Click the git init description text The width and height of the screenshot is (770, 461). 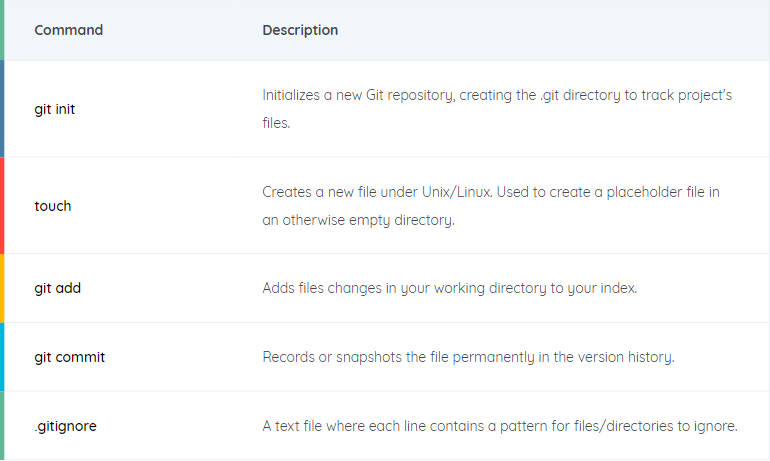[x=497, y=108]
